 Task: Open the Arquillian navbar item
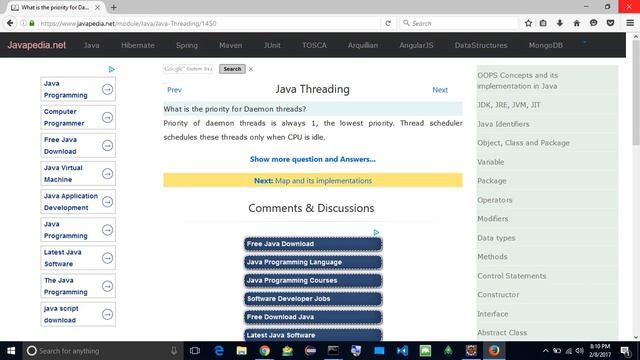pos(362,45)
